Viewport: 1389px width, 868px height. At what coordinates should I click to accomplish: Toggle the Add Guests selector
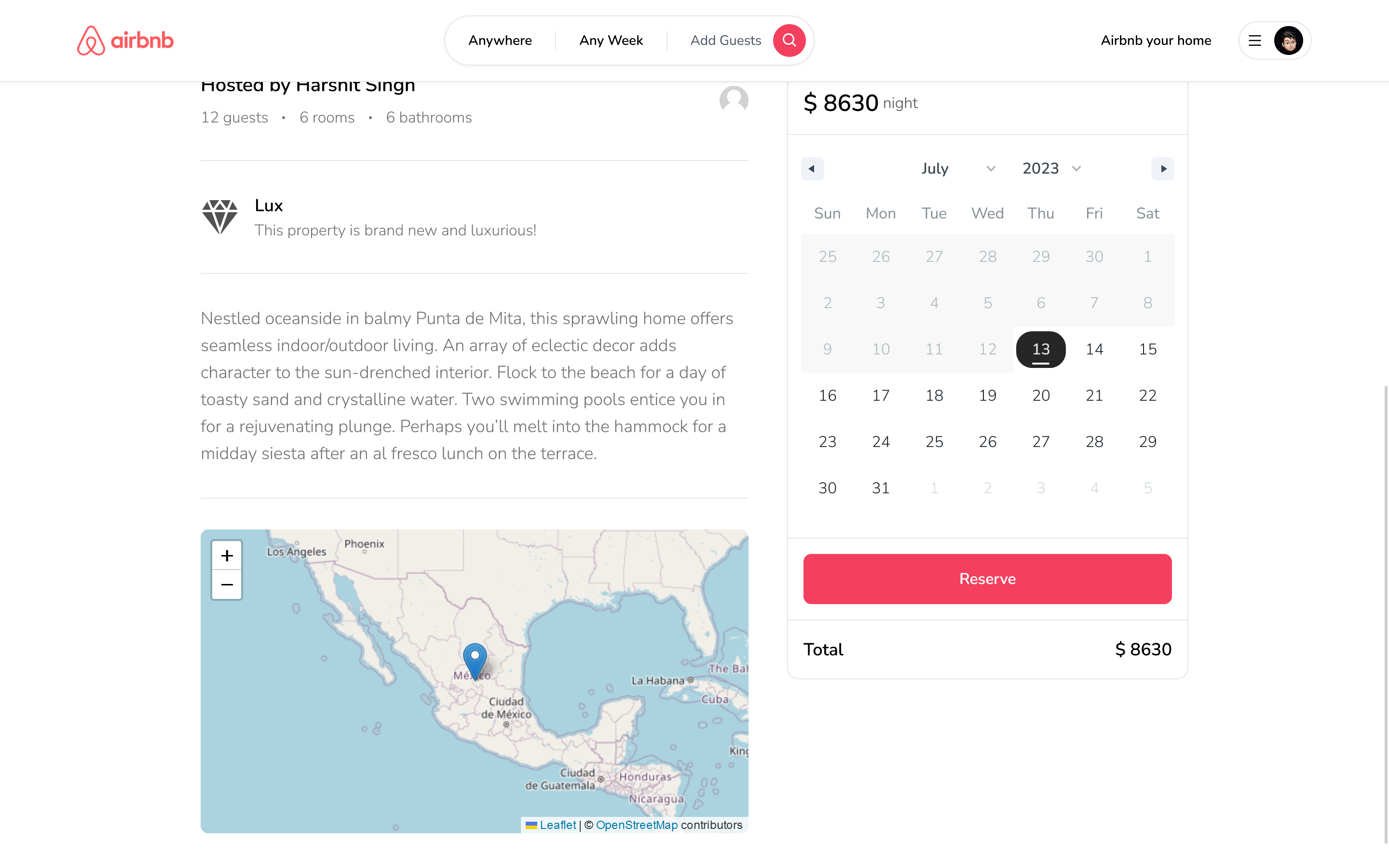coord(725,40)
